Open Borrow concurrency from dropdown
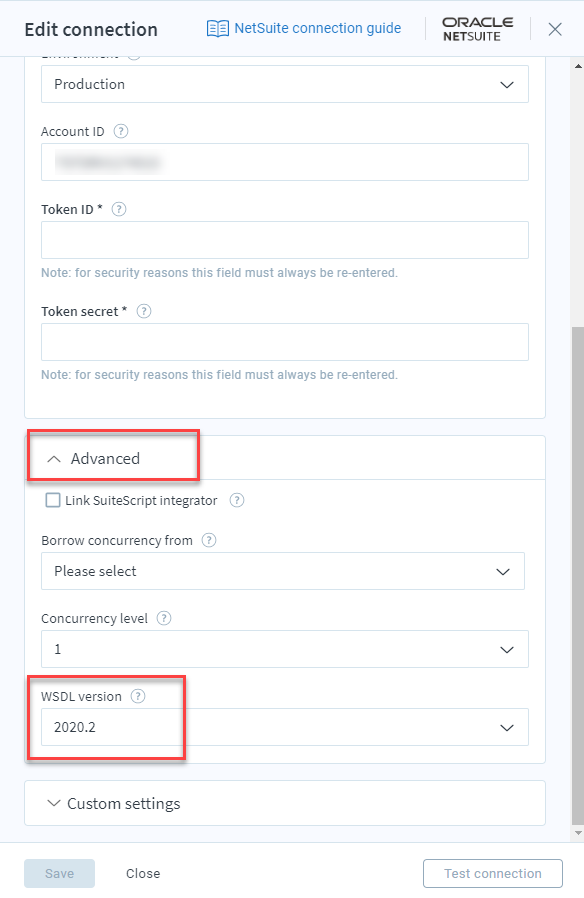 [x=283, y=571]
